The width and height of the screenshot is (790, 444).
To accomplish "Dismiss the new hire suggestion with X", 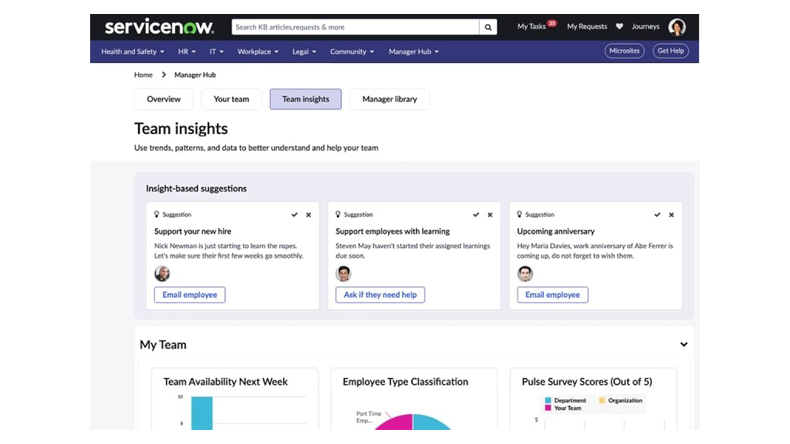I will coord(308,214).
